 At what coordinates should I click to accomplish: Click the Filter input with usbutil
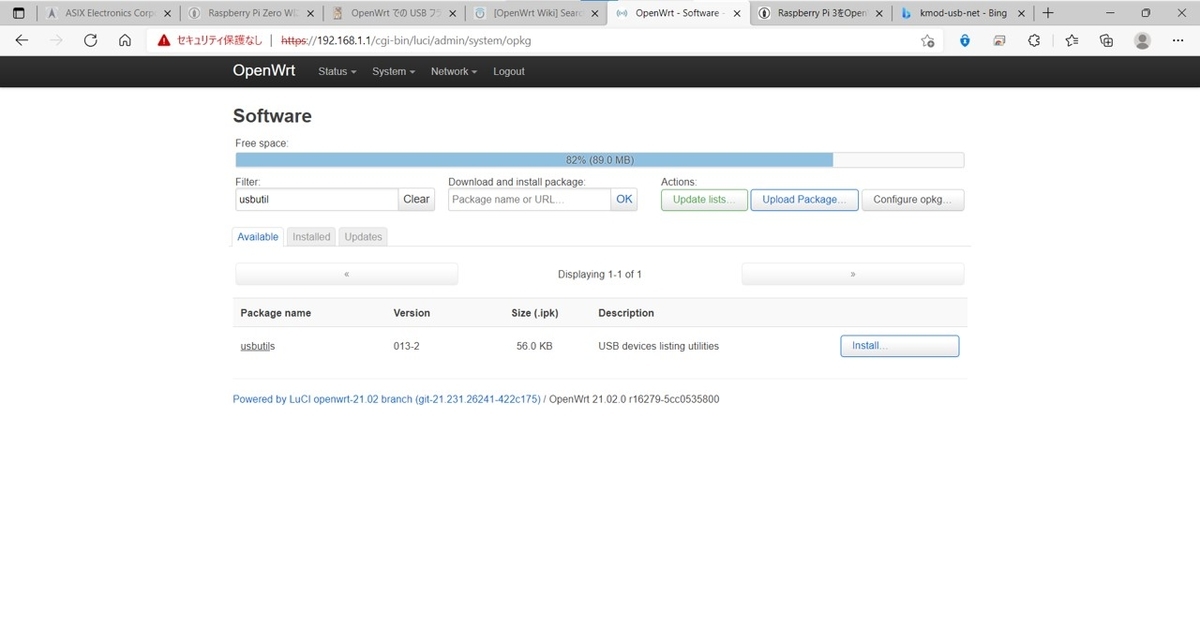(317, 199)
